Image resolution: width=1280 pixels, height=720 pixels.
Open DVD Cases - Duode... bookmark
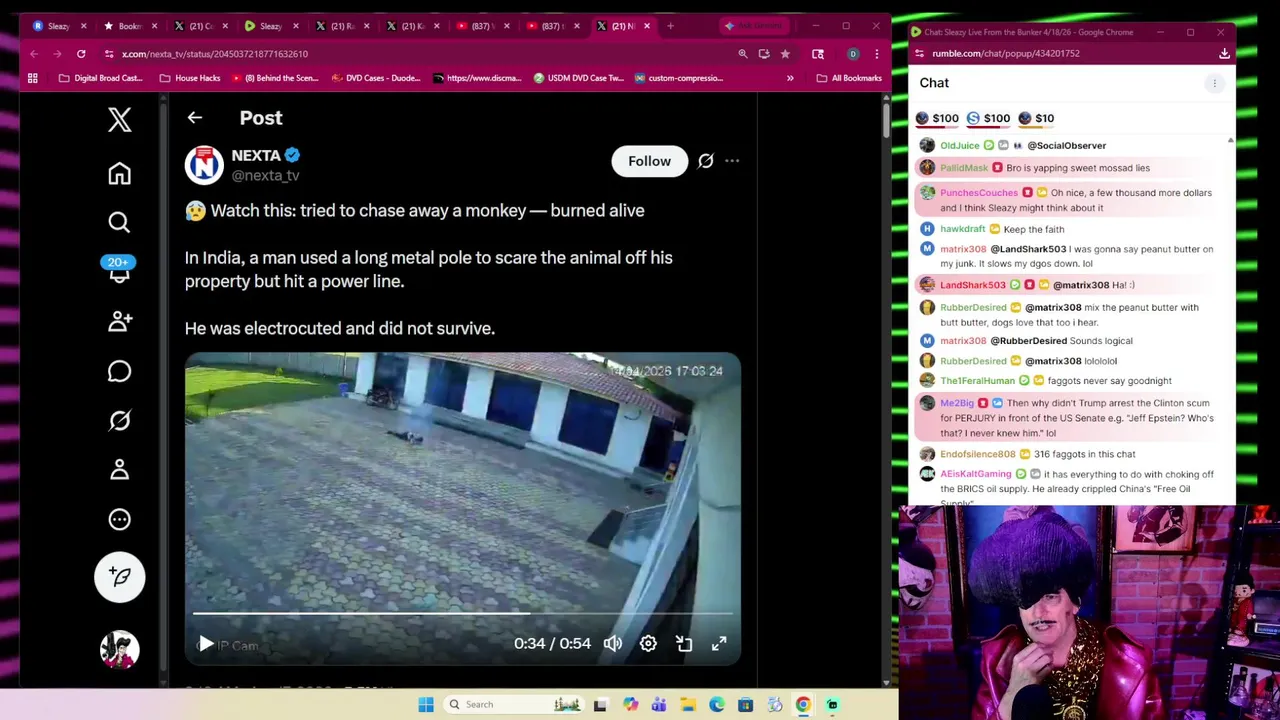[x=375, y=78]
